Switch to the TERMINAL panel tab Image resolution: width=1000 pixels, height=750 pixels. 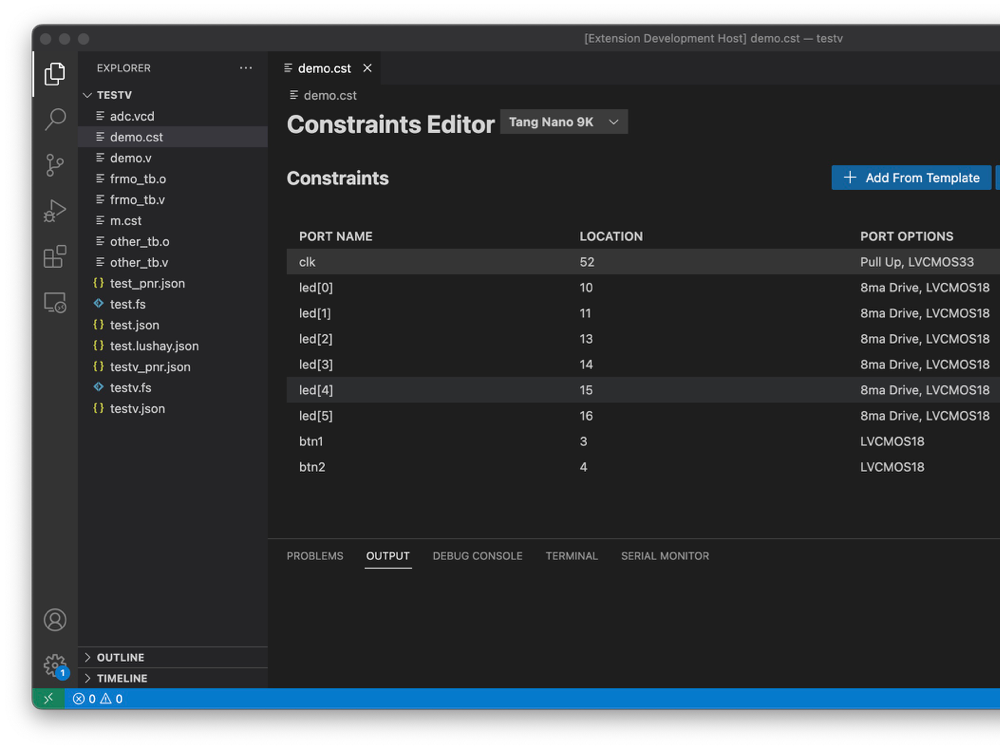(572, 556)
